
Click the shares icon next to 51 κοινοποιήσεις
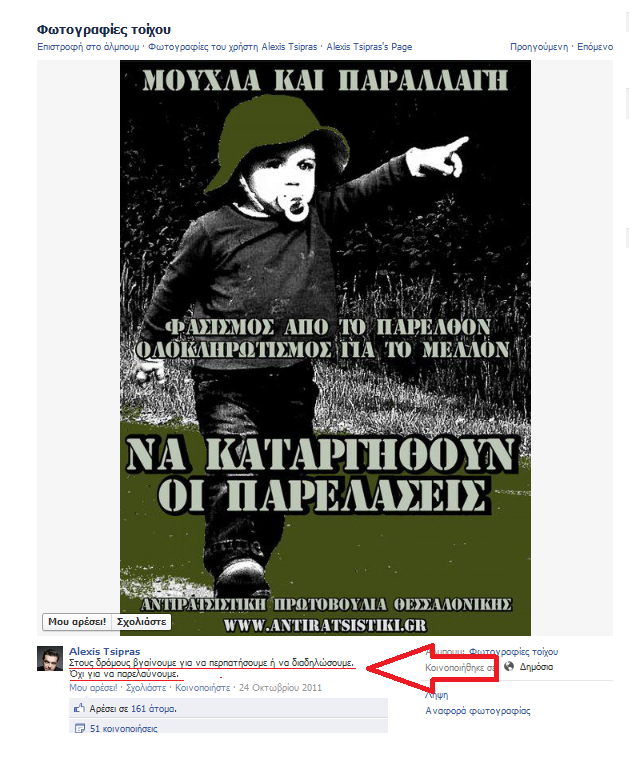coord(80,728)
